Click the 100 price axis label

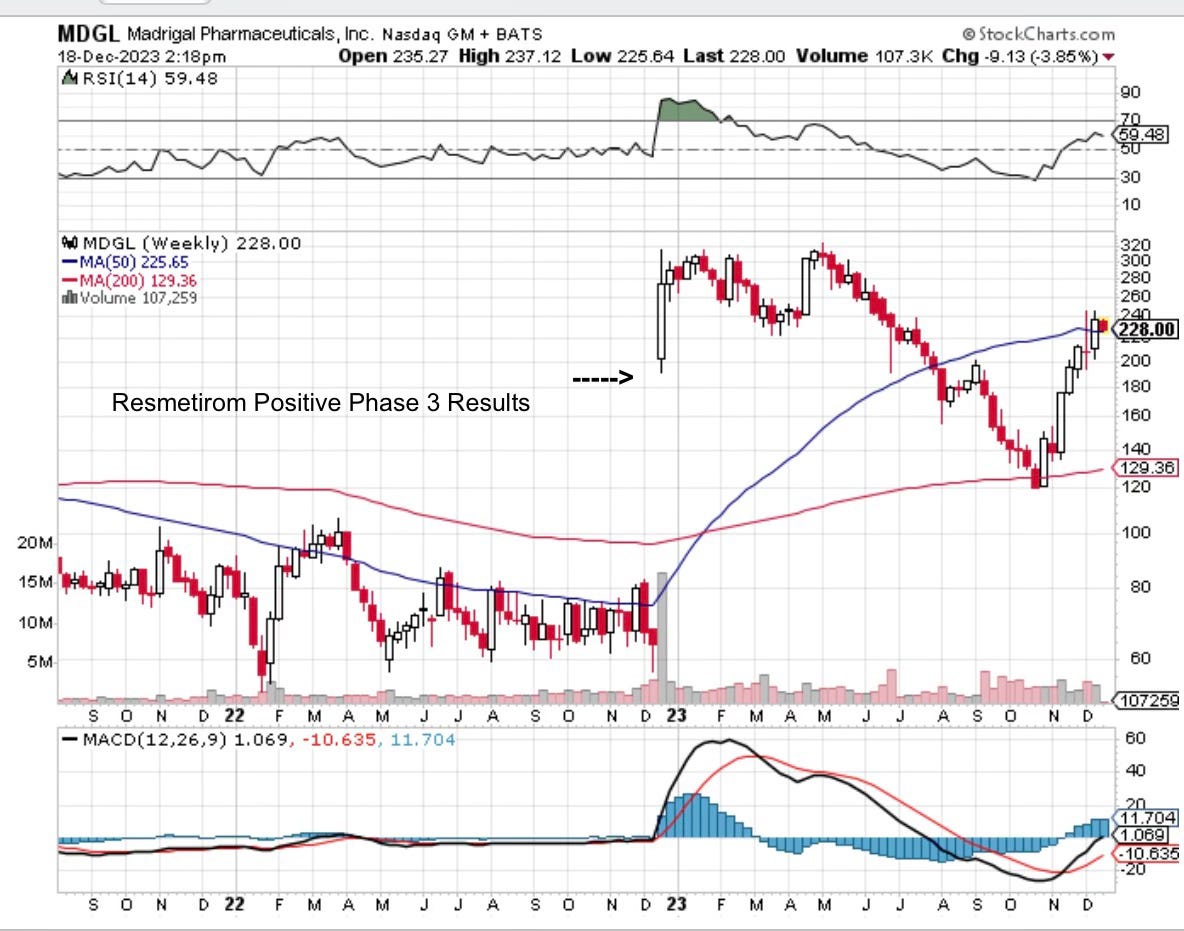1135,533
